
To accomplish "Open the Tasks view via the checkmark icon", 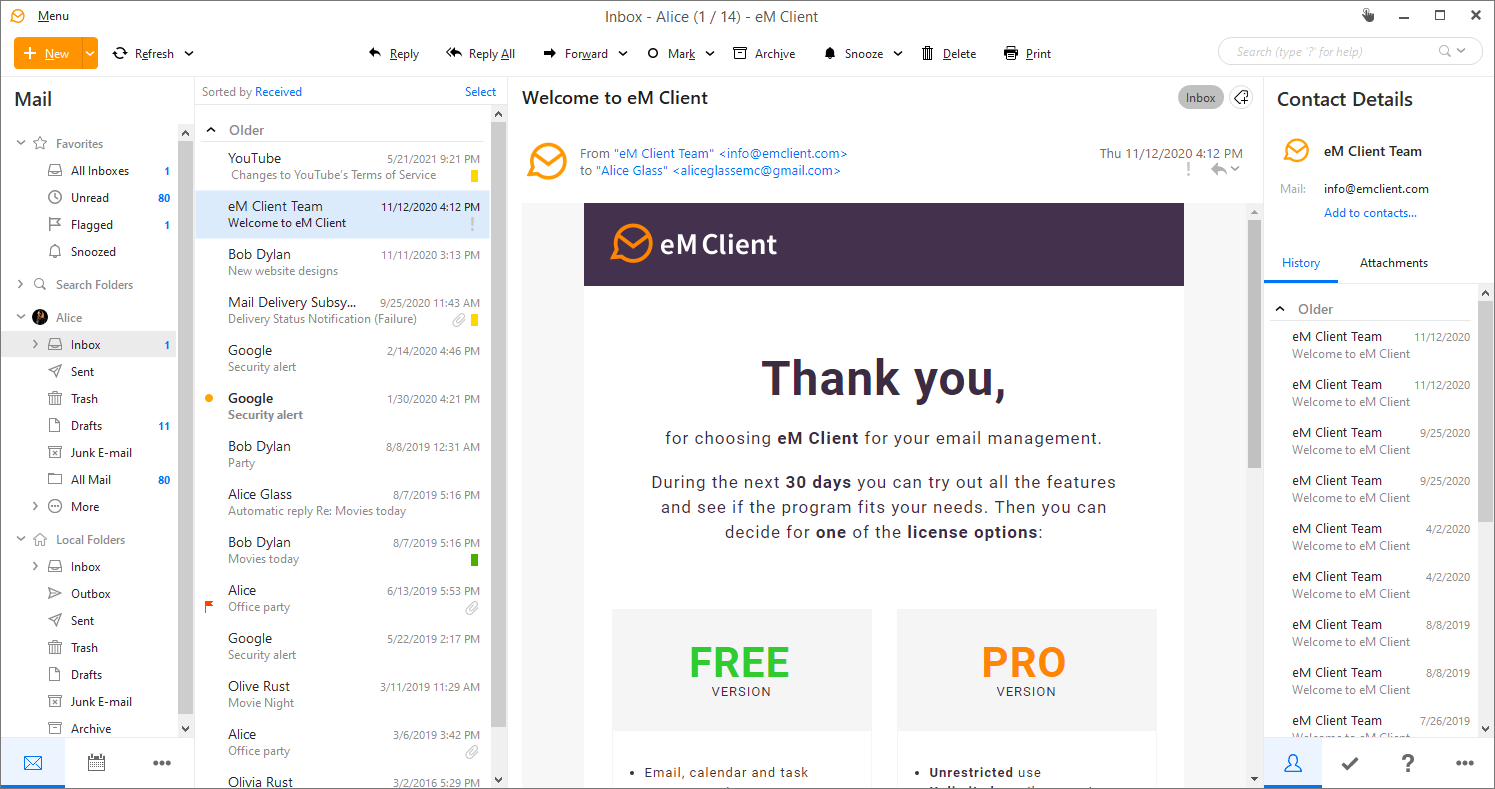I will click(x=1350, y=763).
